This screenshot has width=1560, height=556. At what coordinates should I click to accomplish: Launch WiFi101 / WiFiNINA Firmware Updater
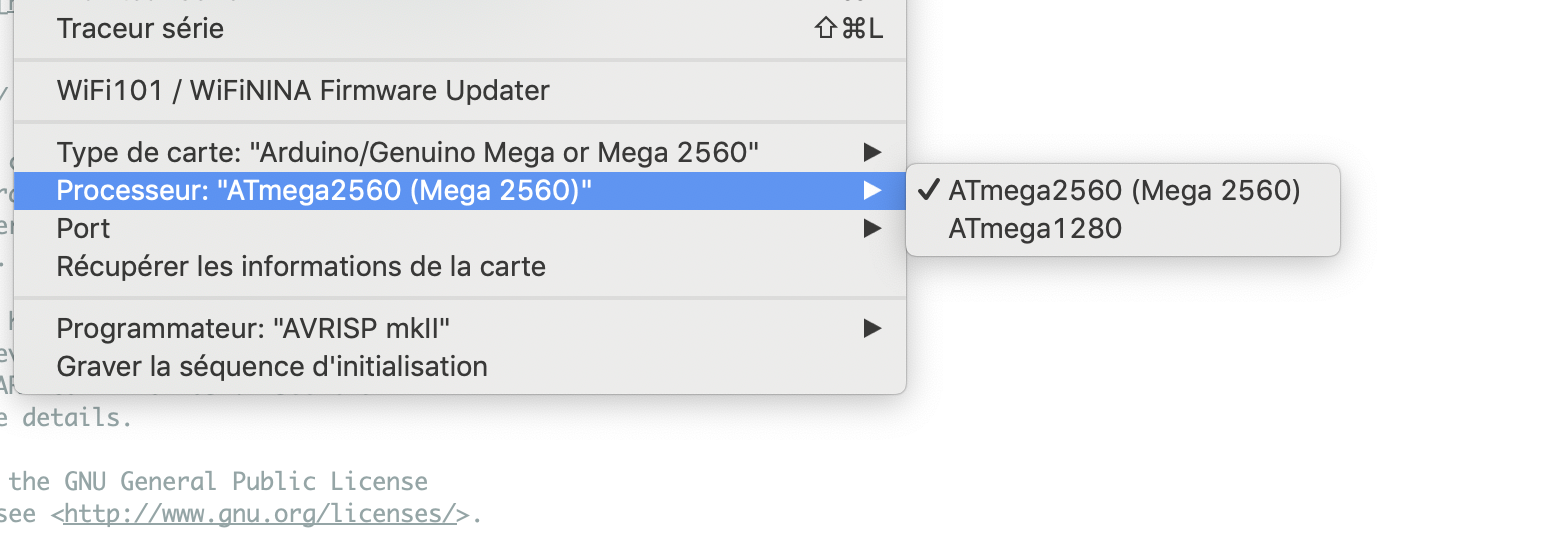303,91
